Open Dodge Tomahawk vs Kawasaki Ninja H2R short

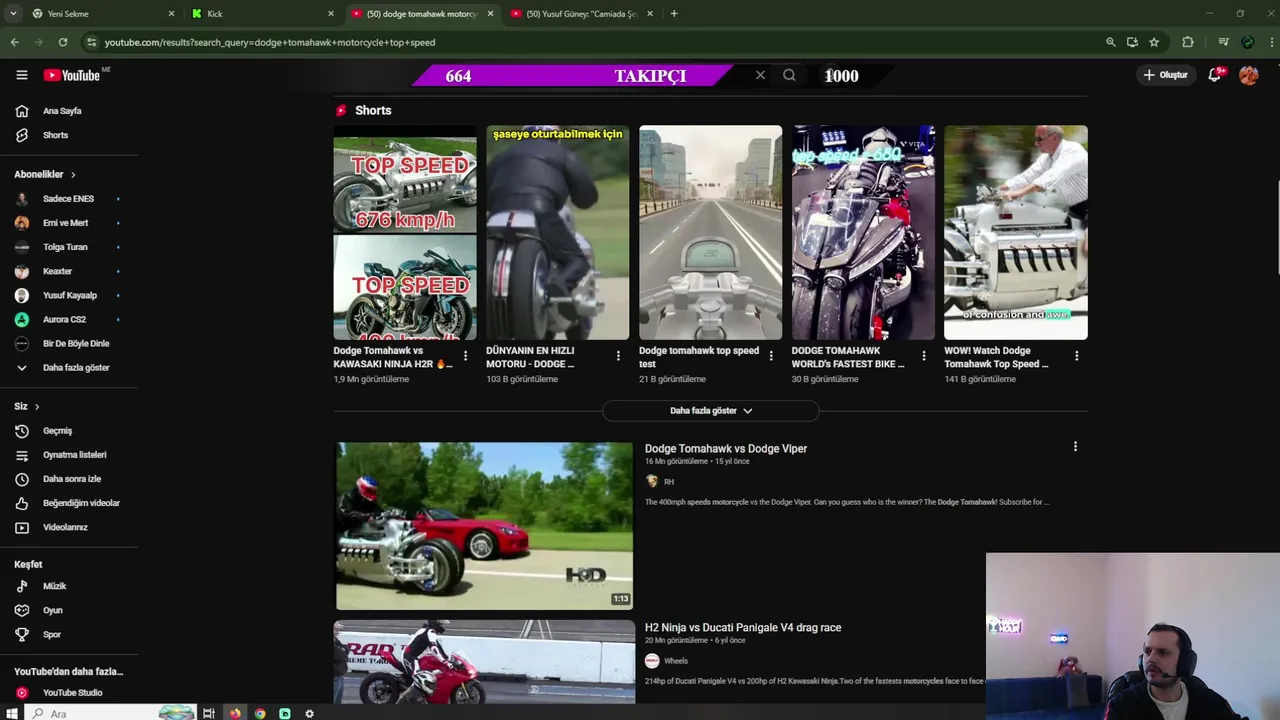tap(405, 232)
